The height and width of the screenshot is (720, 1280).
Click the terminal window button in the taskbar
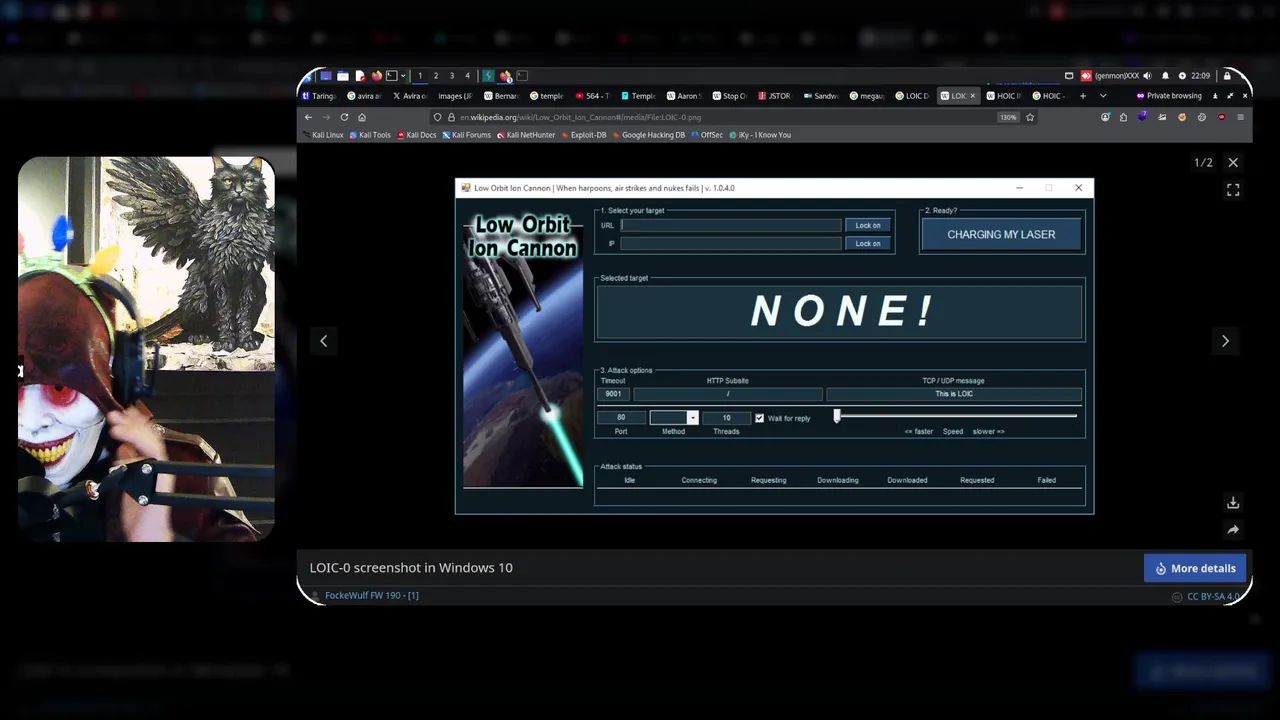[x=522, y=76]
